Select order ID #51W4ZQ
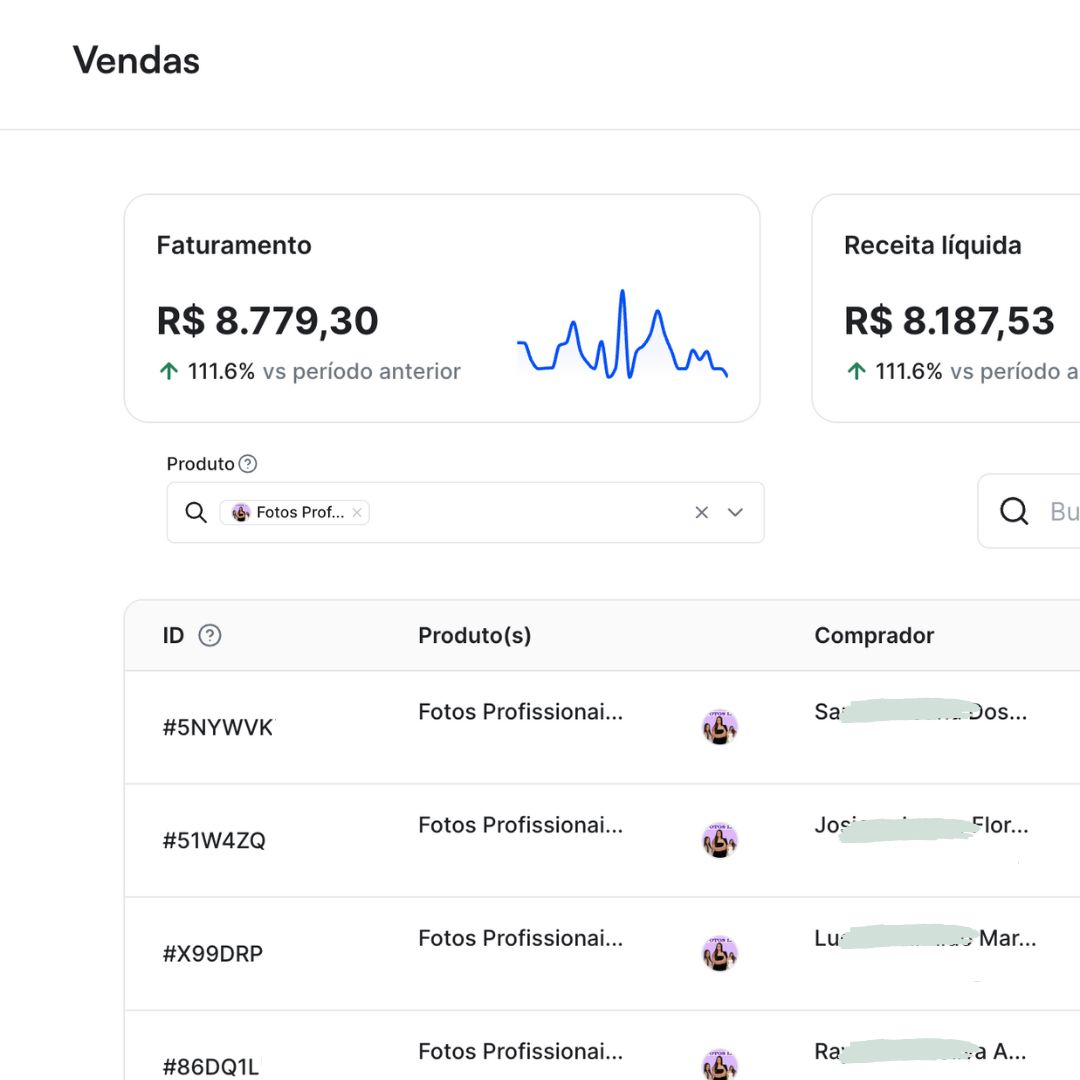 [214, 840]
